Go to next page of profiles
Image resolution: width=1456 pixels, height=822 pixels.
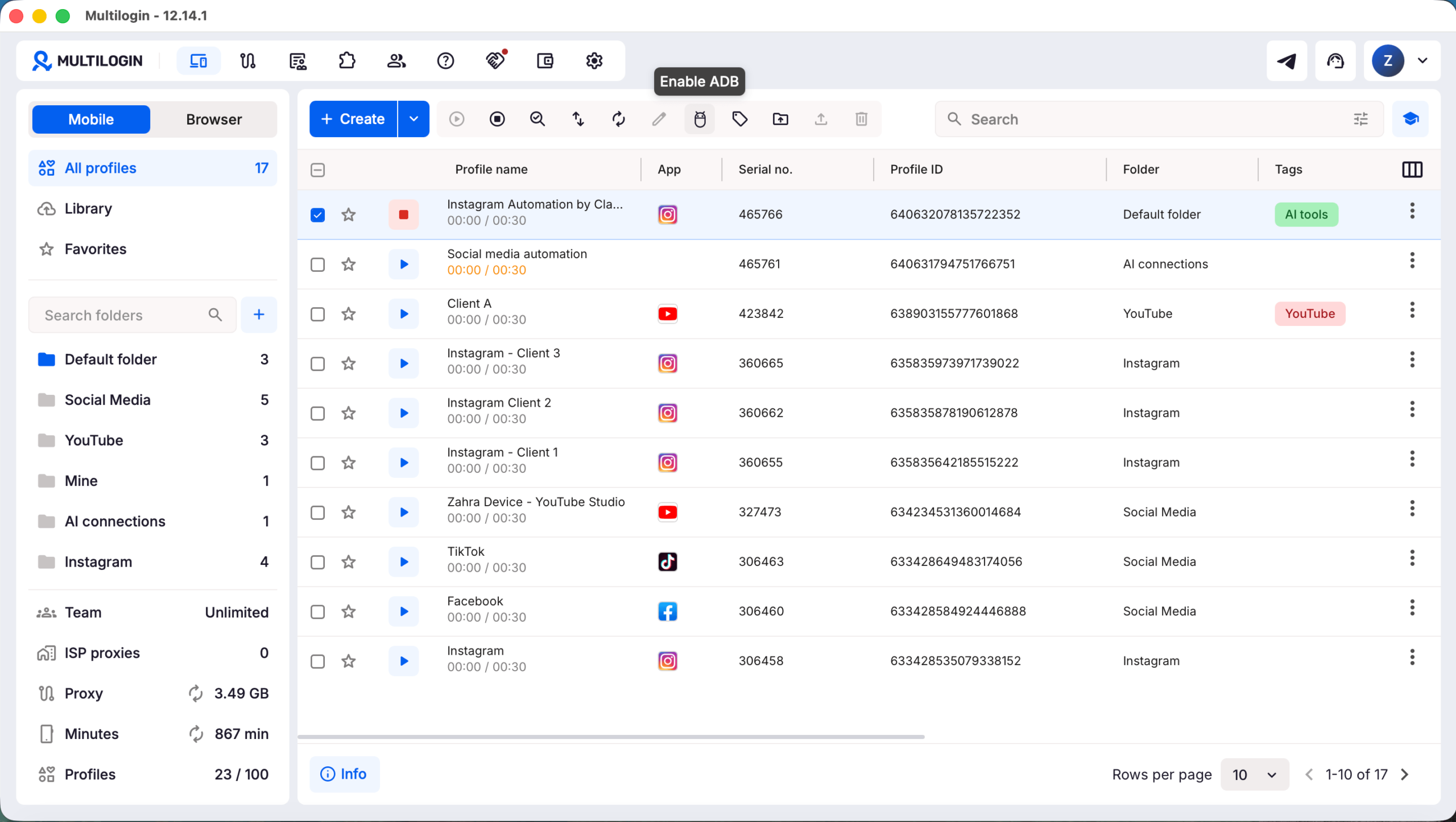[1405, 775]
